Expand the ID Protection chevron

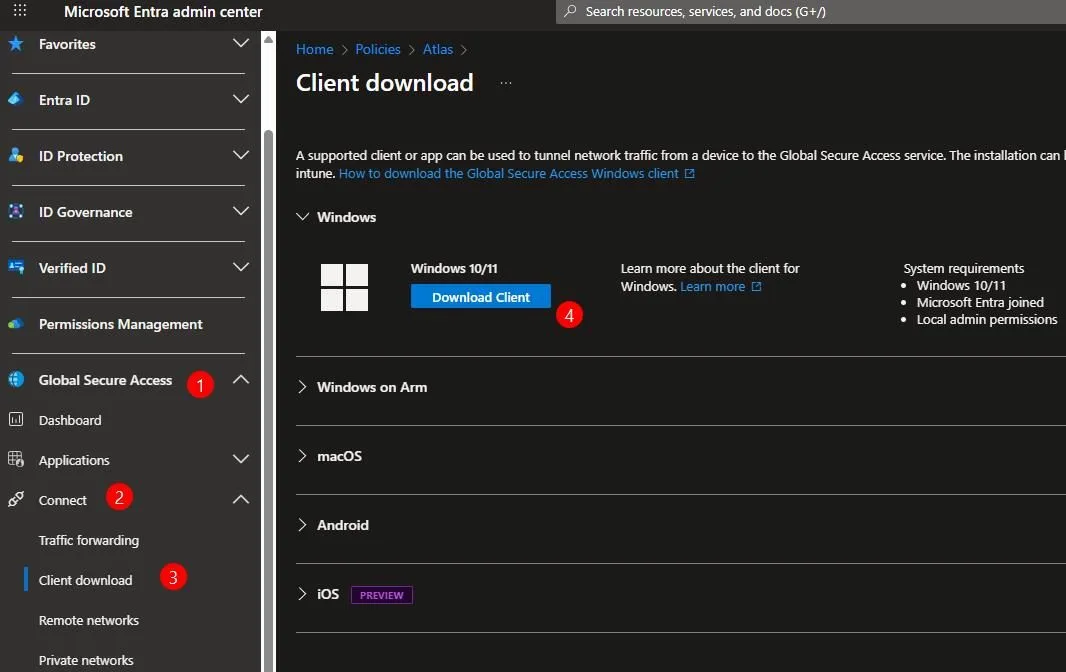(x=241, y=155)
